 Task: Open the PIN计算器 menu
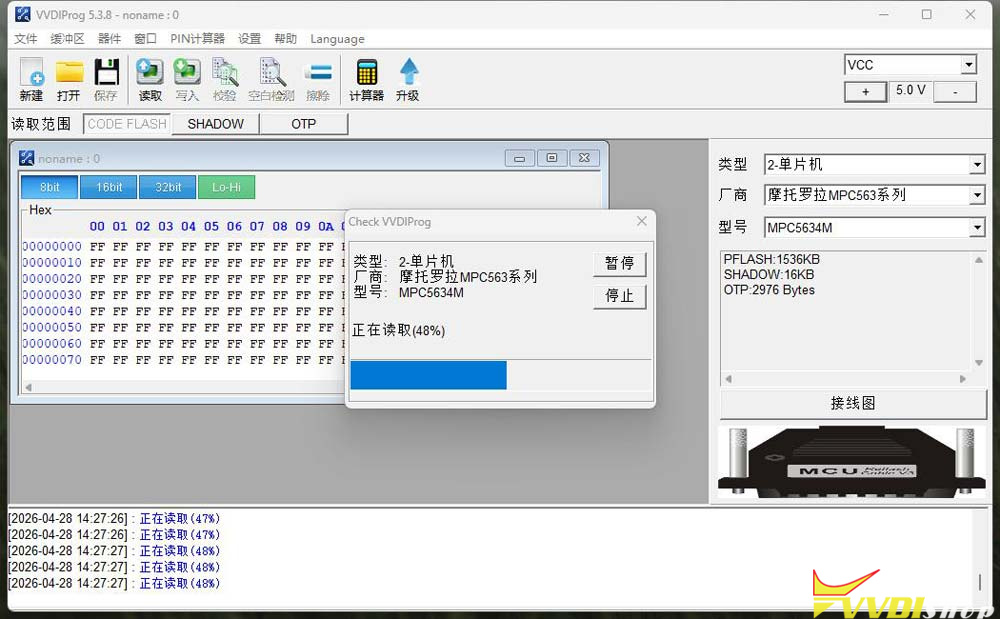click(x=198, y=39)
